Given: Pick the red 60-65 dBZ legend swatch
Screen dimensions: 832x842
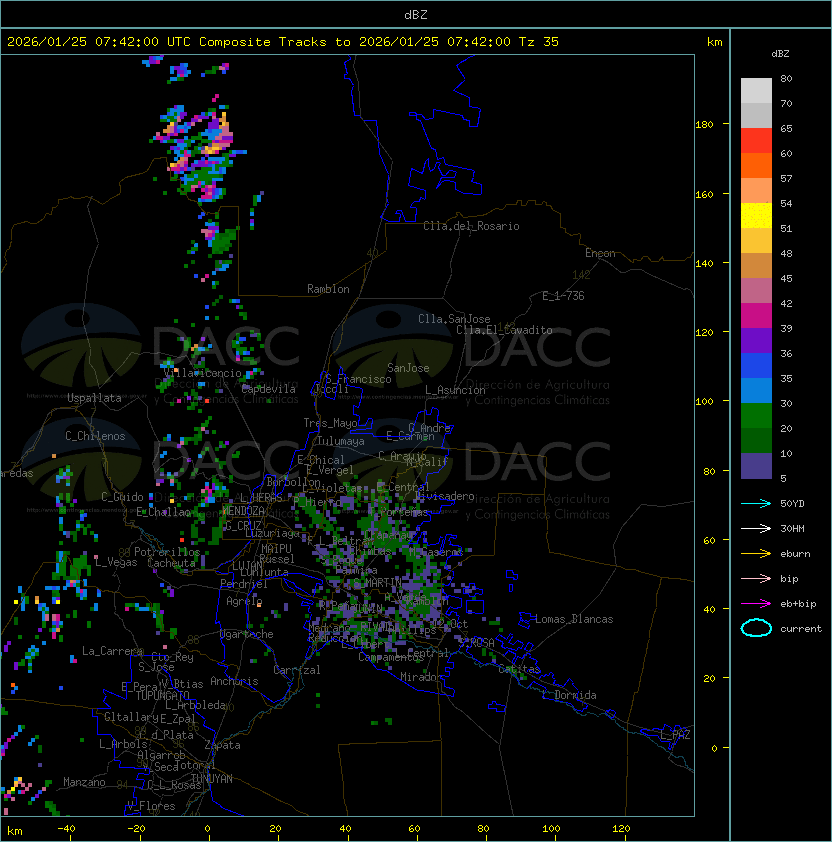Looking at the screenshot, I should [x=756, y=141].
